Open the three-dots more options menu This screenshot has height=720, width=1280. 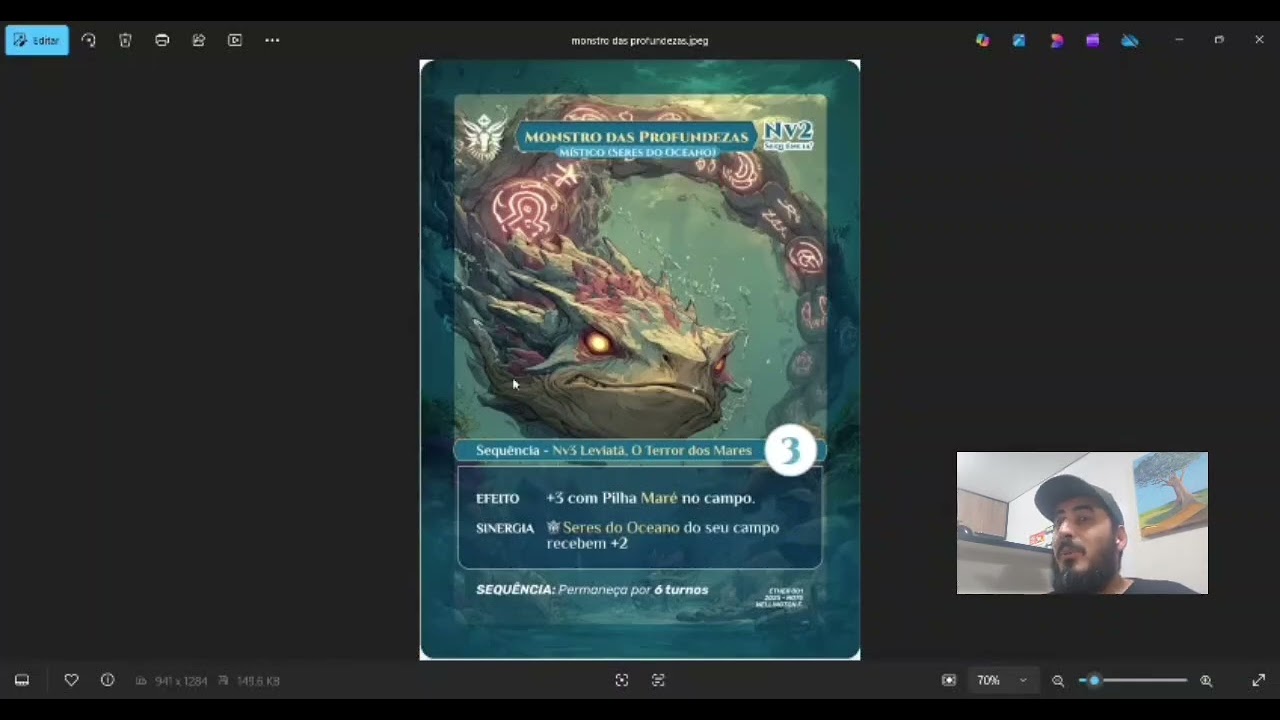point(272,40)
